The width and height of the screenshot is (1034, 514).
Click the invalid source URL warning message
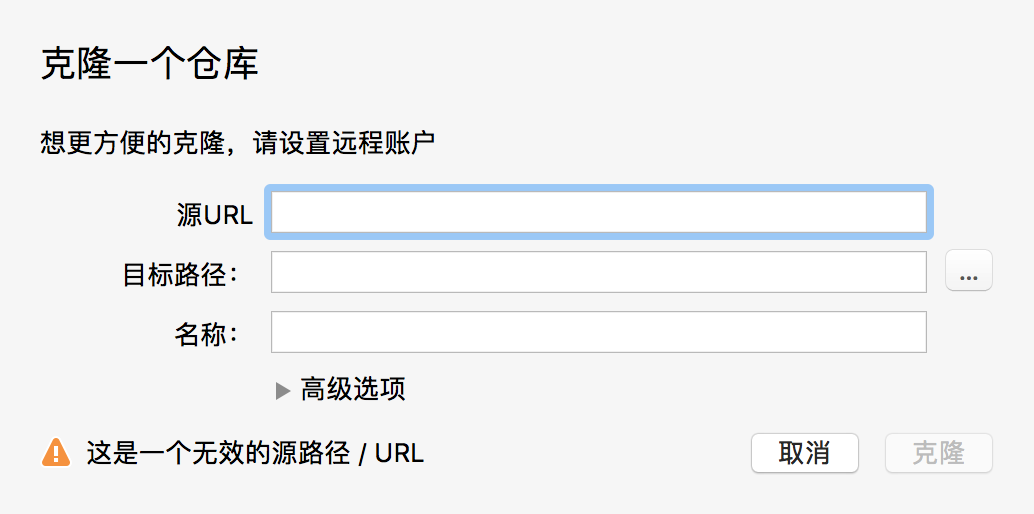pos(255,453)
